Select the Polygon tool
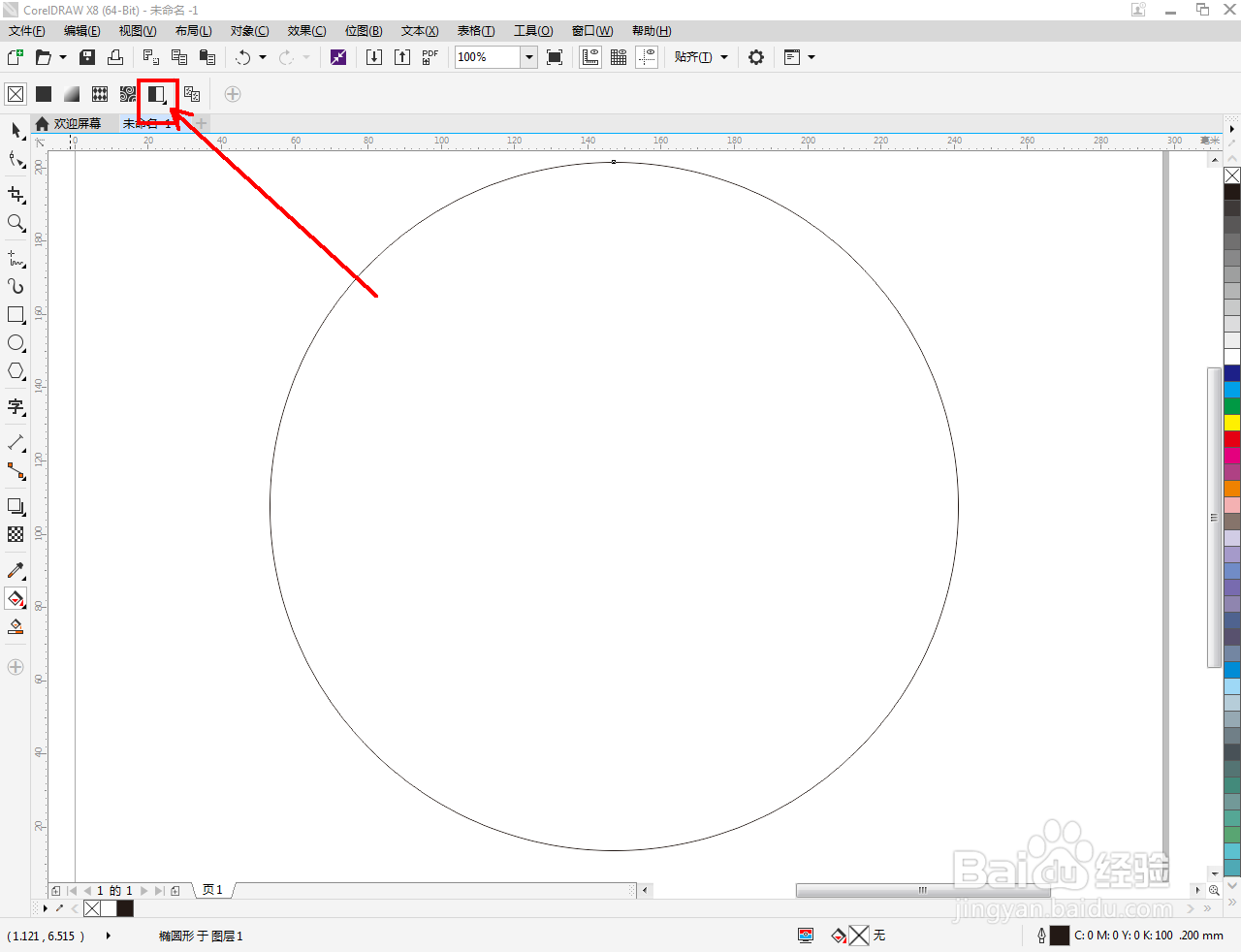The image size is (1241, 952). (x=16, y=371)
